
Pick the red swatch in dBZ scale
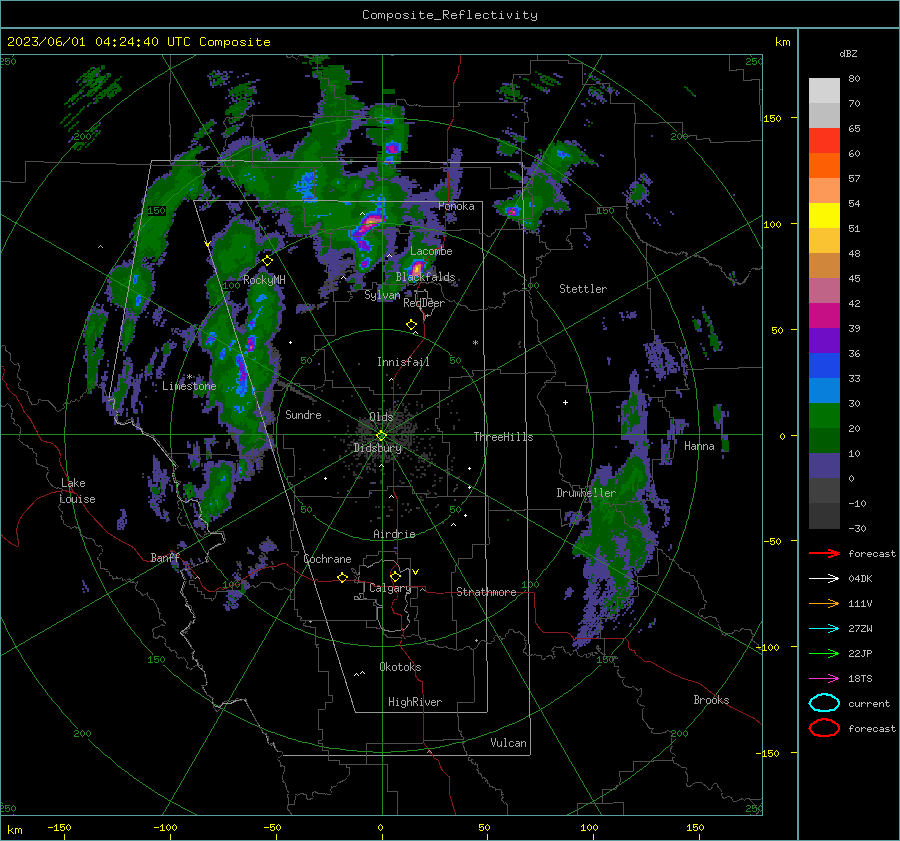[x=824, y=140]
